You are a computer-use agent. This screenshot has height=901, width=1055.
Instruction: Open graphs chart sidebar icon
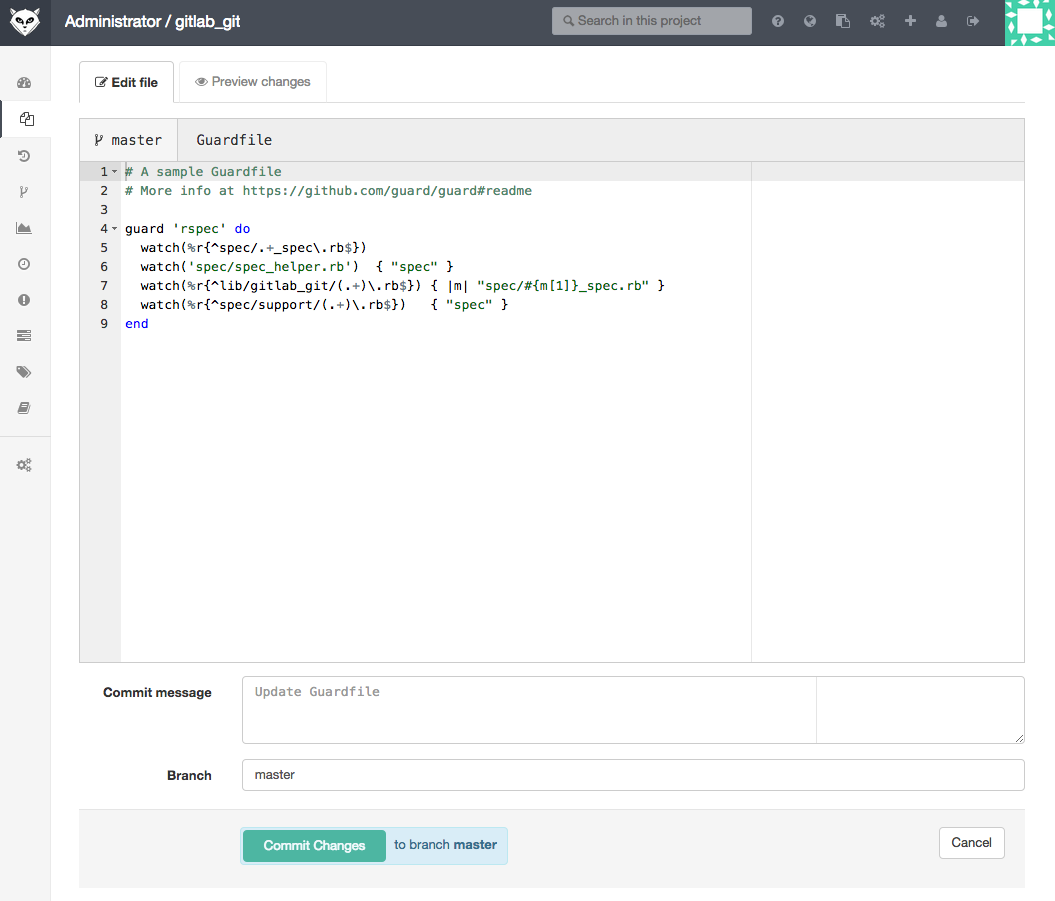(x=24, y=228)
